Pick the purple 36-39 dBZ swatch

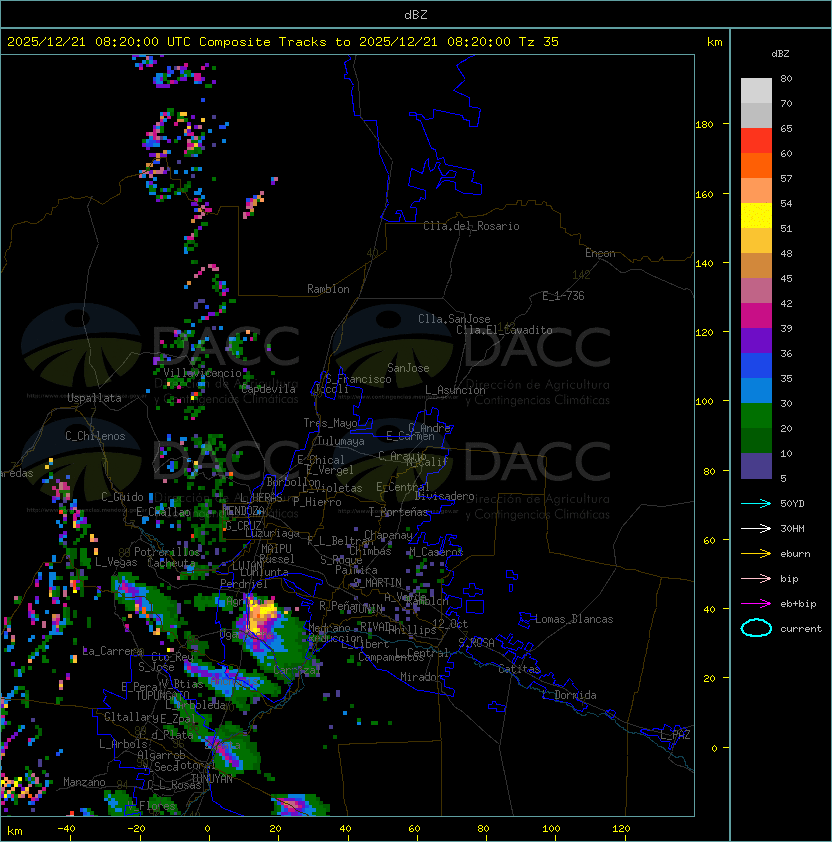click(756, 341)
